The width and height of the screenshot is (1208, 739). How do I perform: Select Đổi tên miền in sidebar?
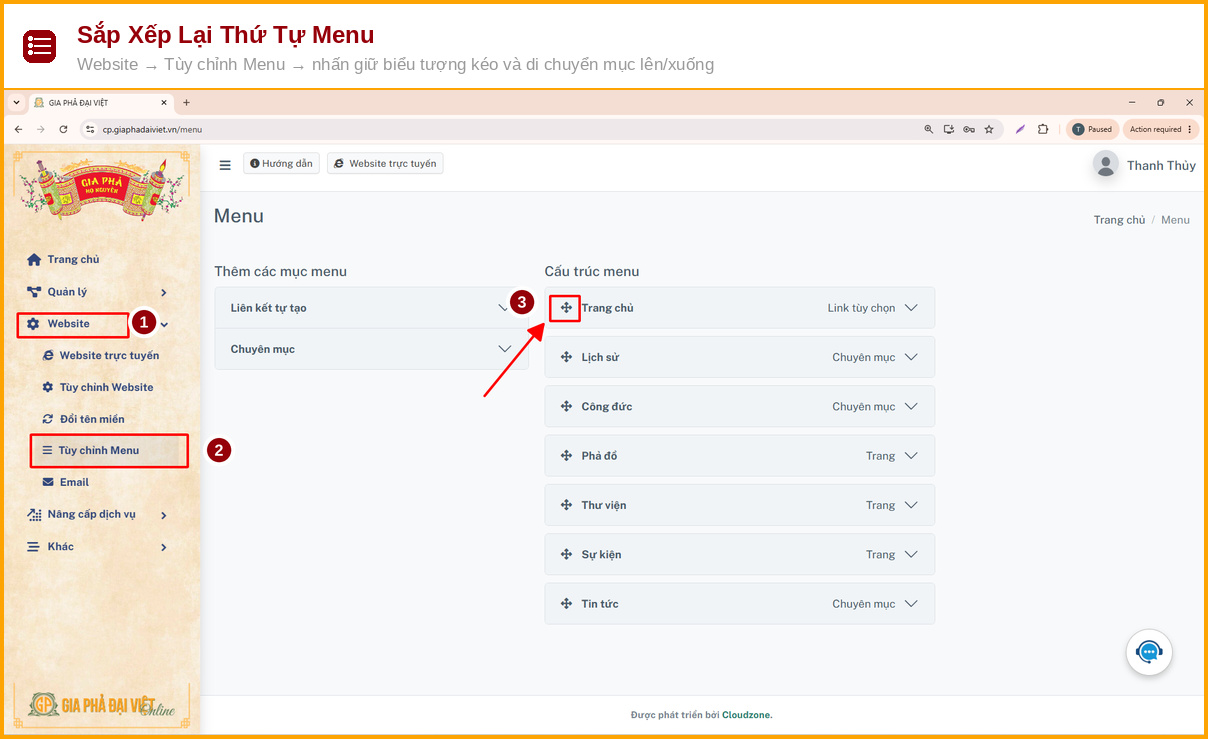84,419
